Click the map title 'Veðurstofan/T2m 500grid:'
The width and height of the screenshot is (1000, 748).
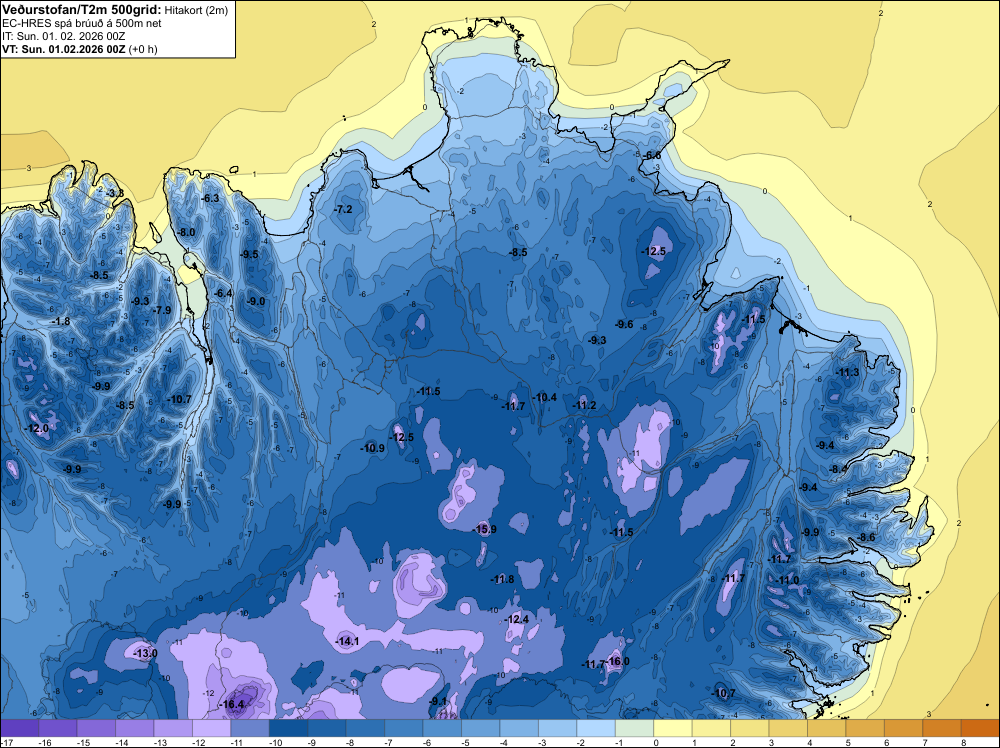pyautogui.click(x=82, y=10)
